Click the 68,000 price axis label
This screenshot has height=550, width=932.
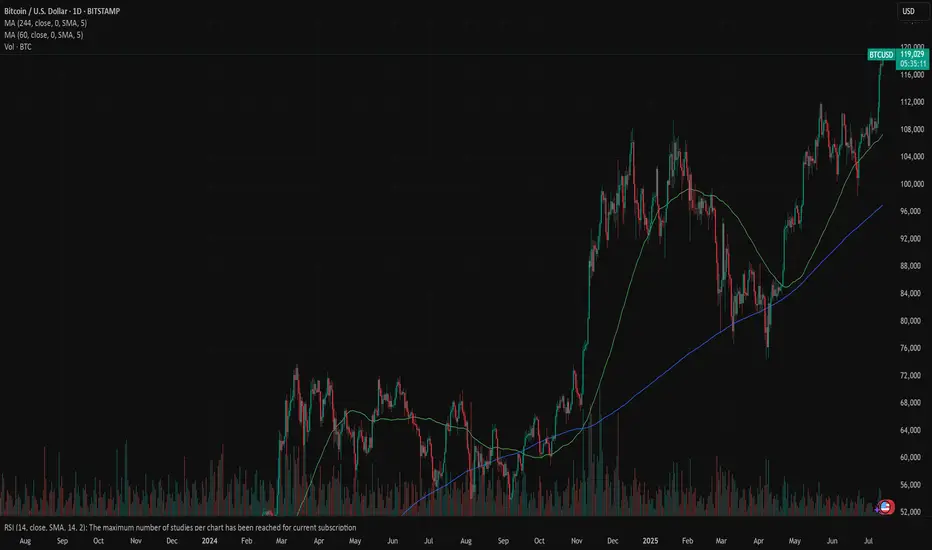(912, 403)
